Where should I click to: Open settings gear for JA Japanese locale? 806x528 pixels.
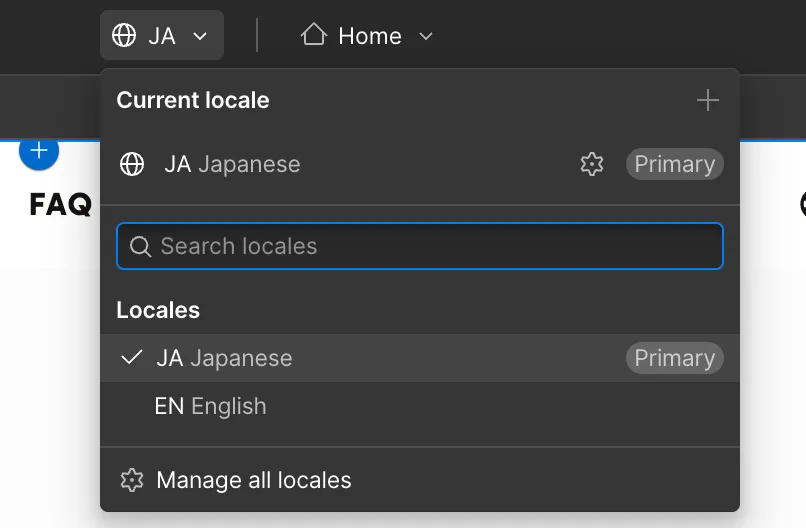pyautogui.click(x=592, y=164)
